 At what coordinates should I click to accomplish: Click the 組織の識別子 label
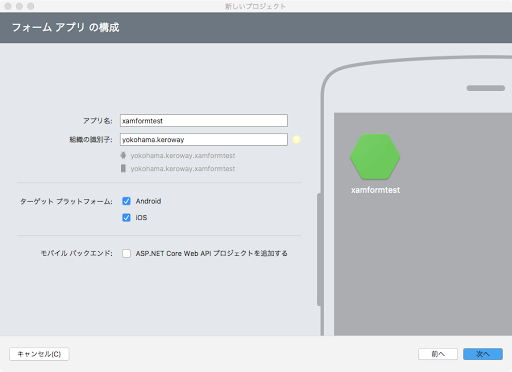click(91, 139)
